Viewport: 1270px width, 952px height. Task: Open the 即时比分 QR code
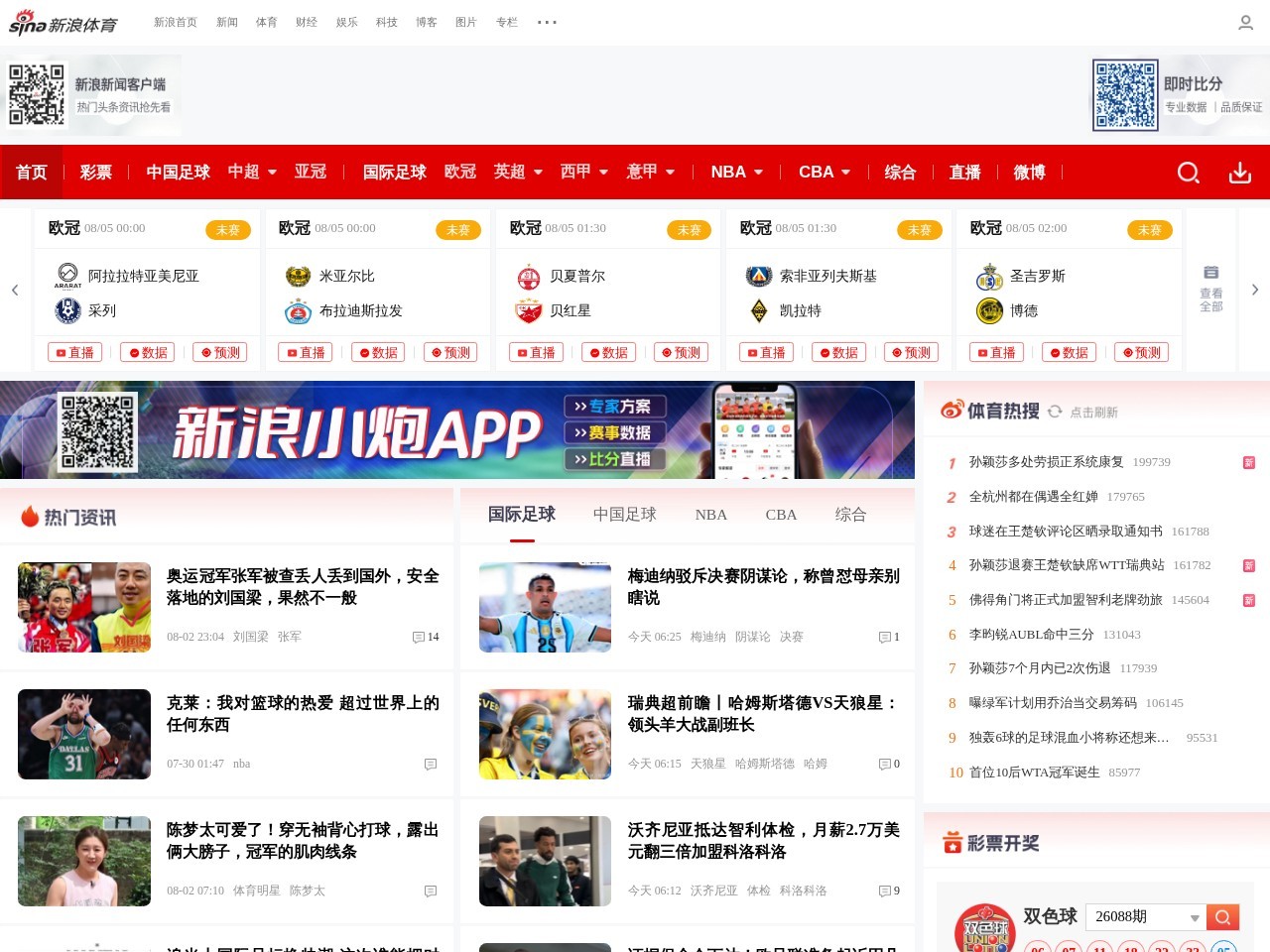1125,95
